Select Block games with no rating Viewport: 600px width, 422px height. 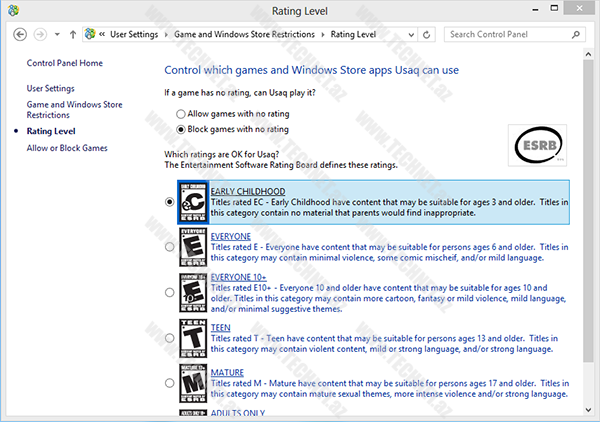(x=181, y=129)
